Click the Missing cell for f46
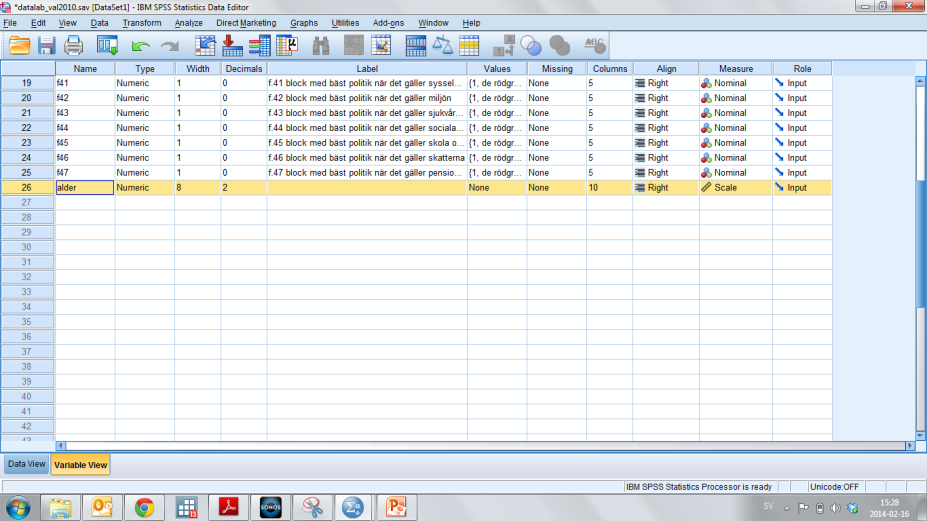927x521 pixels. point(557,158)
